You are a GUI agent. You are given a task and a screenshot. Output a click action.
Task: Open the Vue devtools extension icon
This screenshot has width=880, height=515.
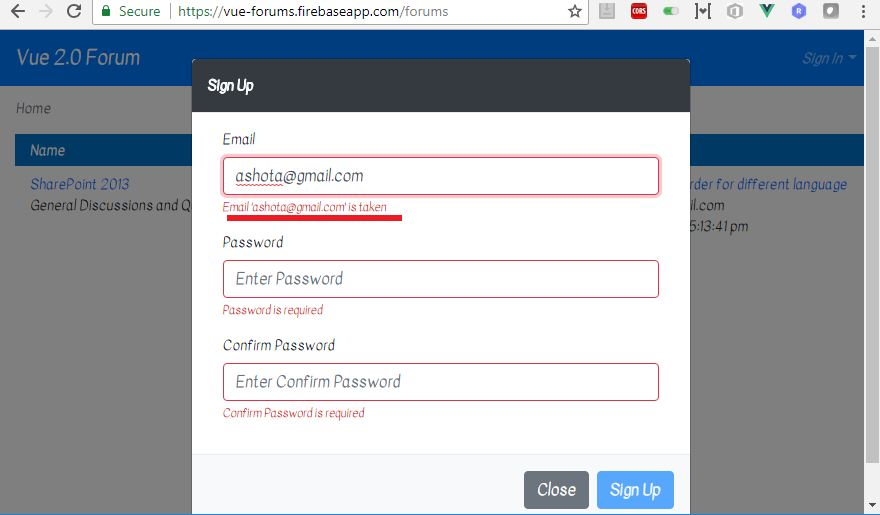click(767, 11)
